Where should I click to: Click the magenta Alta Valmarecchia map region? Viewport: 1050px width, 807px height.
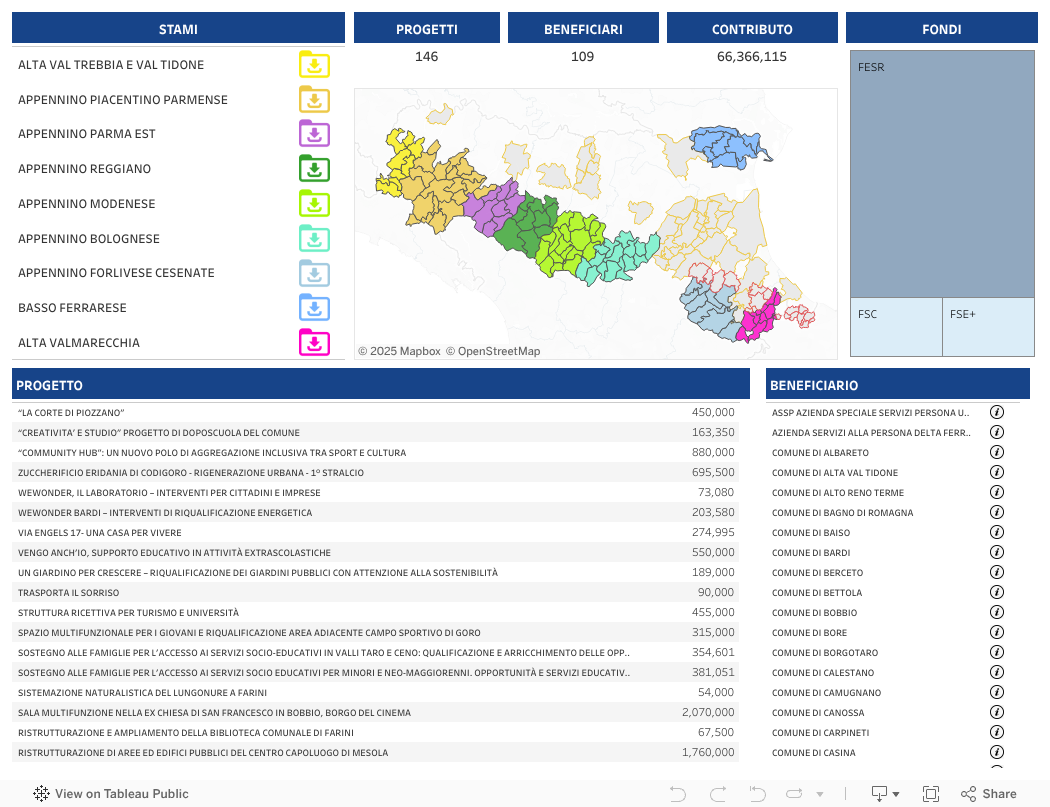(760, 318)
